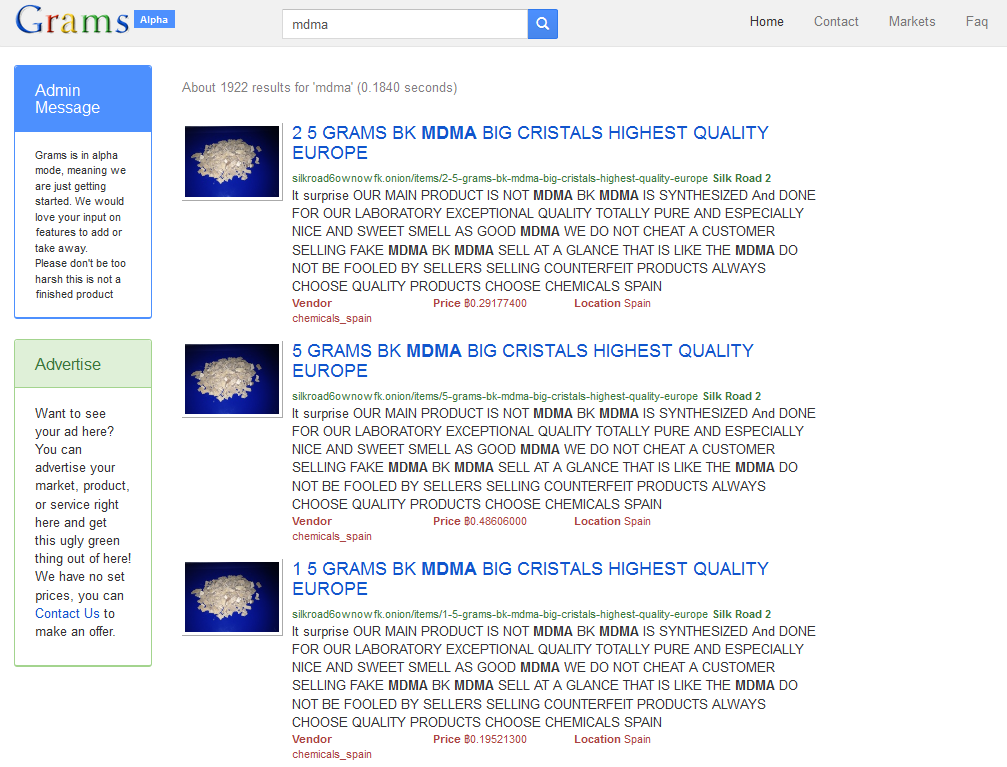Open the '1 5 GRAMS BK' result title
The height and width of the screenshot is (767, 1007).
point(530,579)
